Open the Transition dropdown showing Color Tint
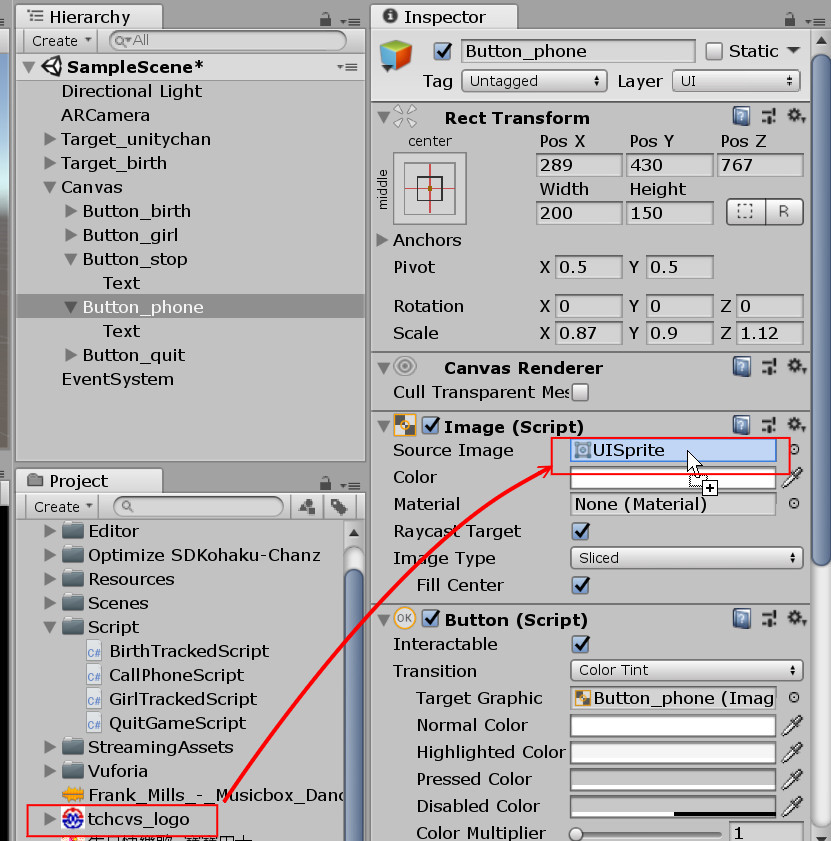Image resolution: width=831 pixels, height=841 pixels. pyautogui.click(x=686, y=671)
